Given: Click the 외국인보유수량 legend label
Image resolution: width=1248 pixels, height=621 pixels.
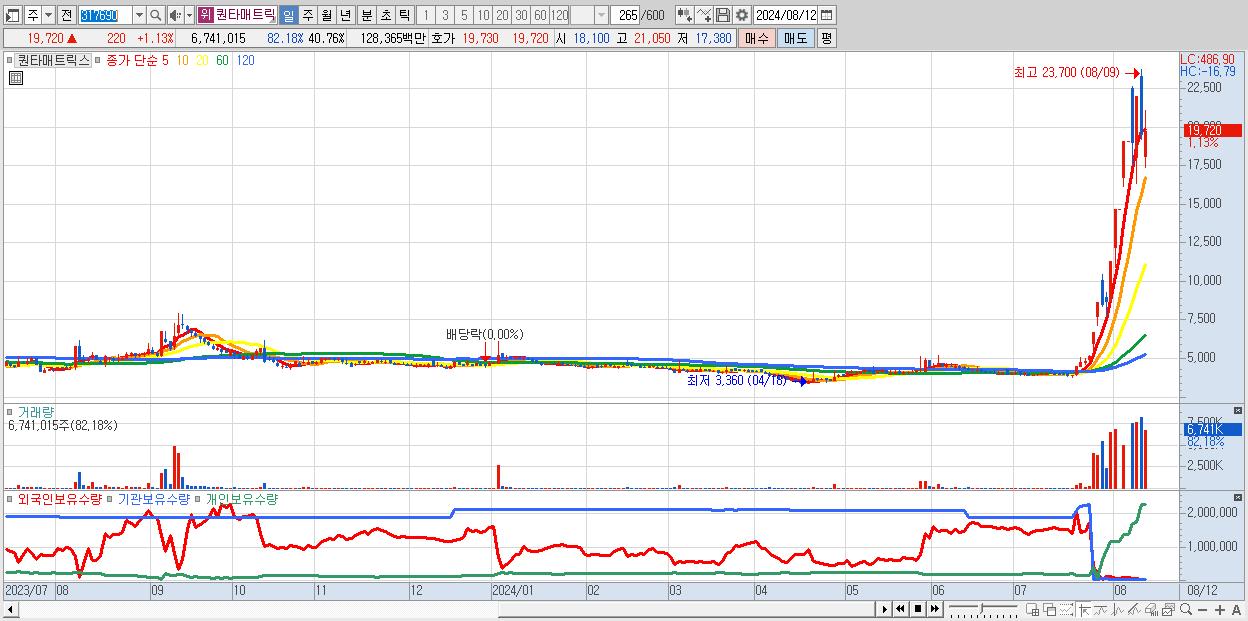Looking at the screenshot, I should pos(60,498).
